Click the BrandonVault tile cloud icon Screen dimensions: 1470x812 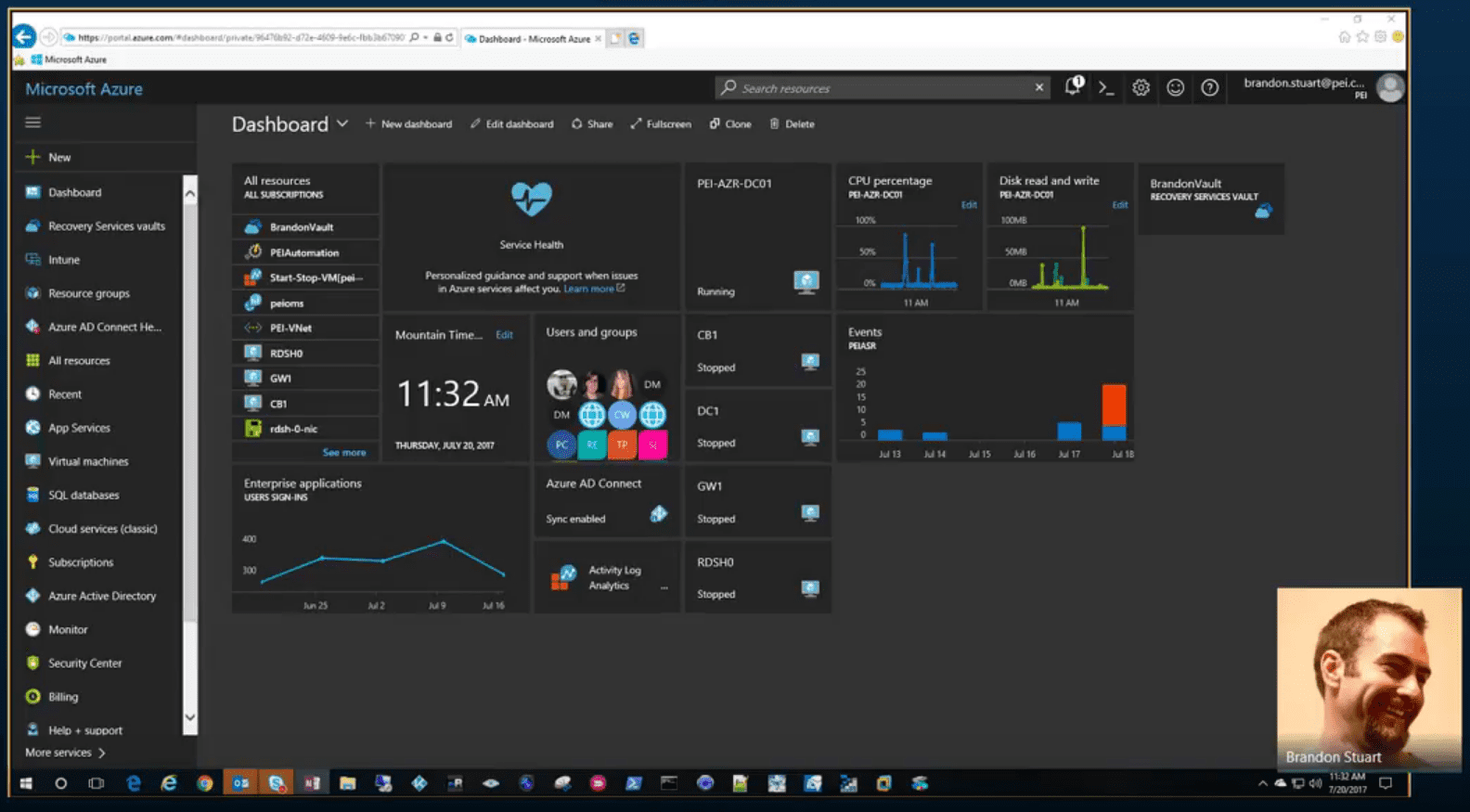click(x=1263, y=212)
